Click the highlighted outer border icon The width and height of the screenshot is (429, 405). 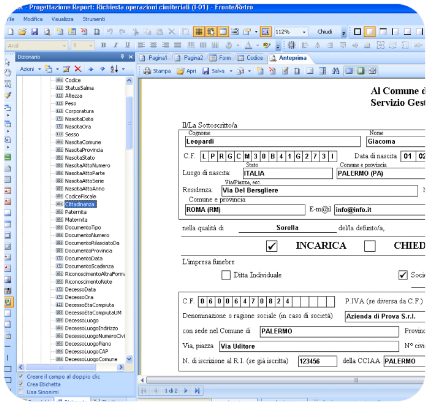(x=369, y=32)
